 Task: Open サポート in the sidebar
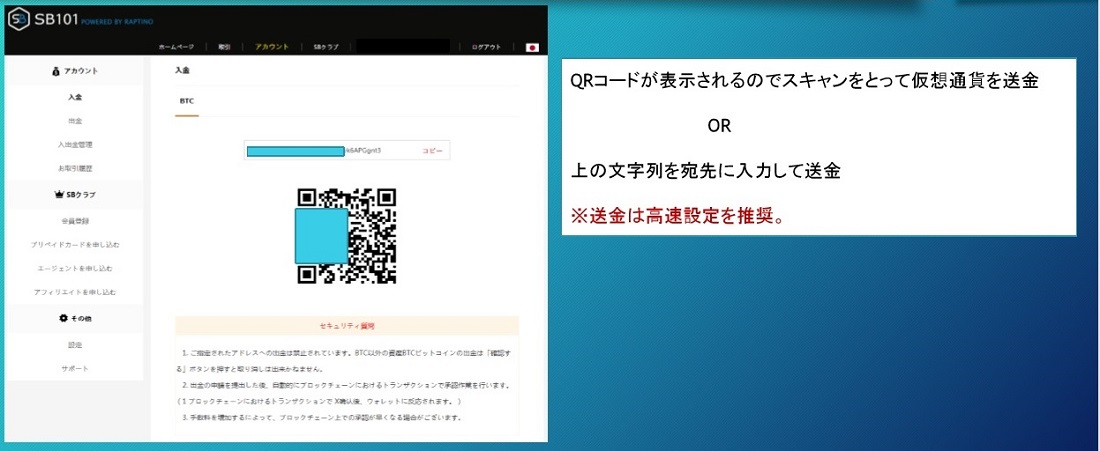tap(75, 369)
